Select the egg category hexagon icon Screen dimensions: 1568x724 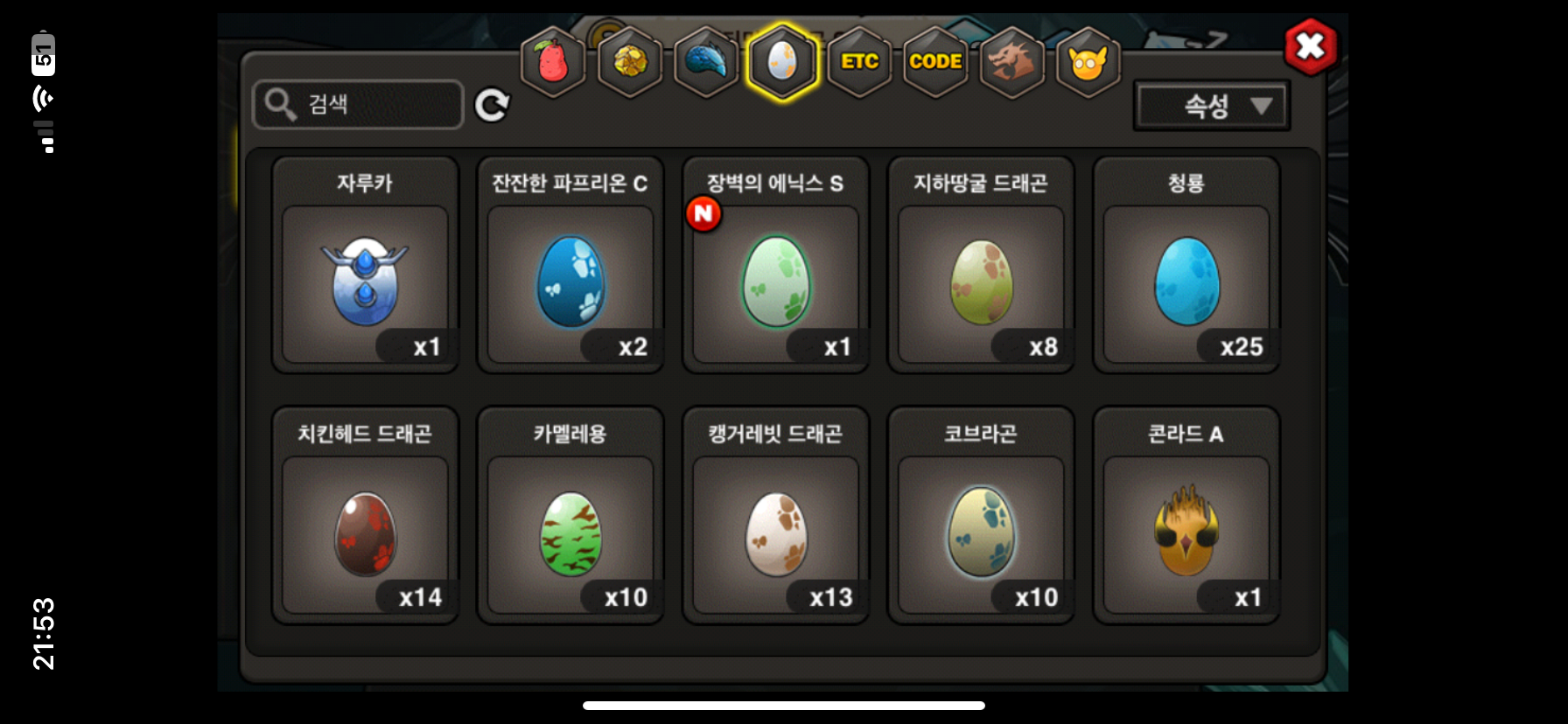(x=783, y=62)
